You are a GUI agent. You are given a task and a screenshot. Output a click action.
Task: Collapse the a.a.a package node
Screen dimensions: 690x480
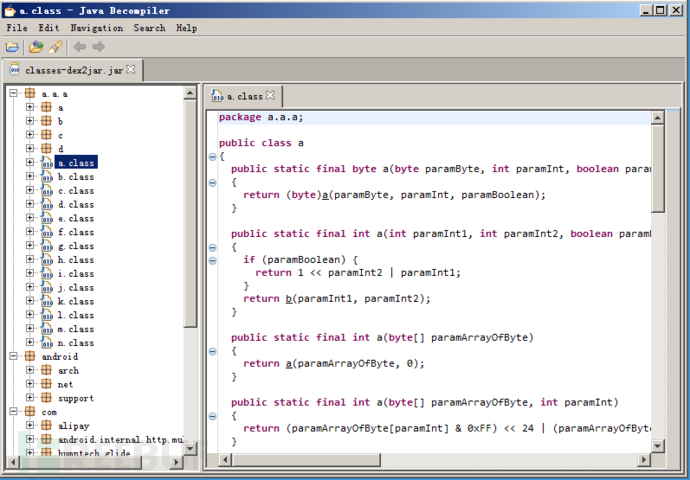point(13,93)
